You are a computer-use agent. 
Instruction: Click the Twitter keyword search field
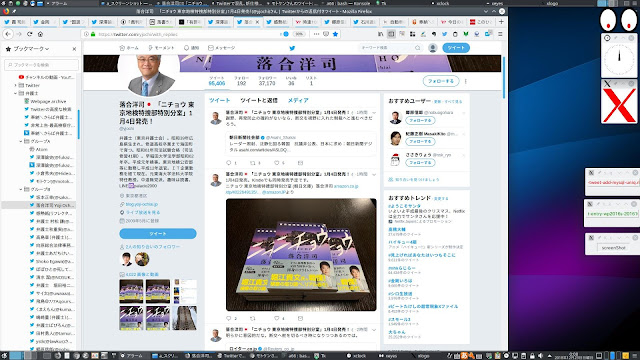tap(391, 48)
